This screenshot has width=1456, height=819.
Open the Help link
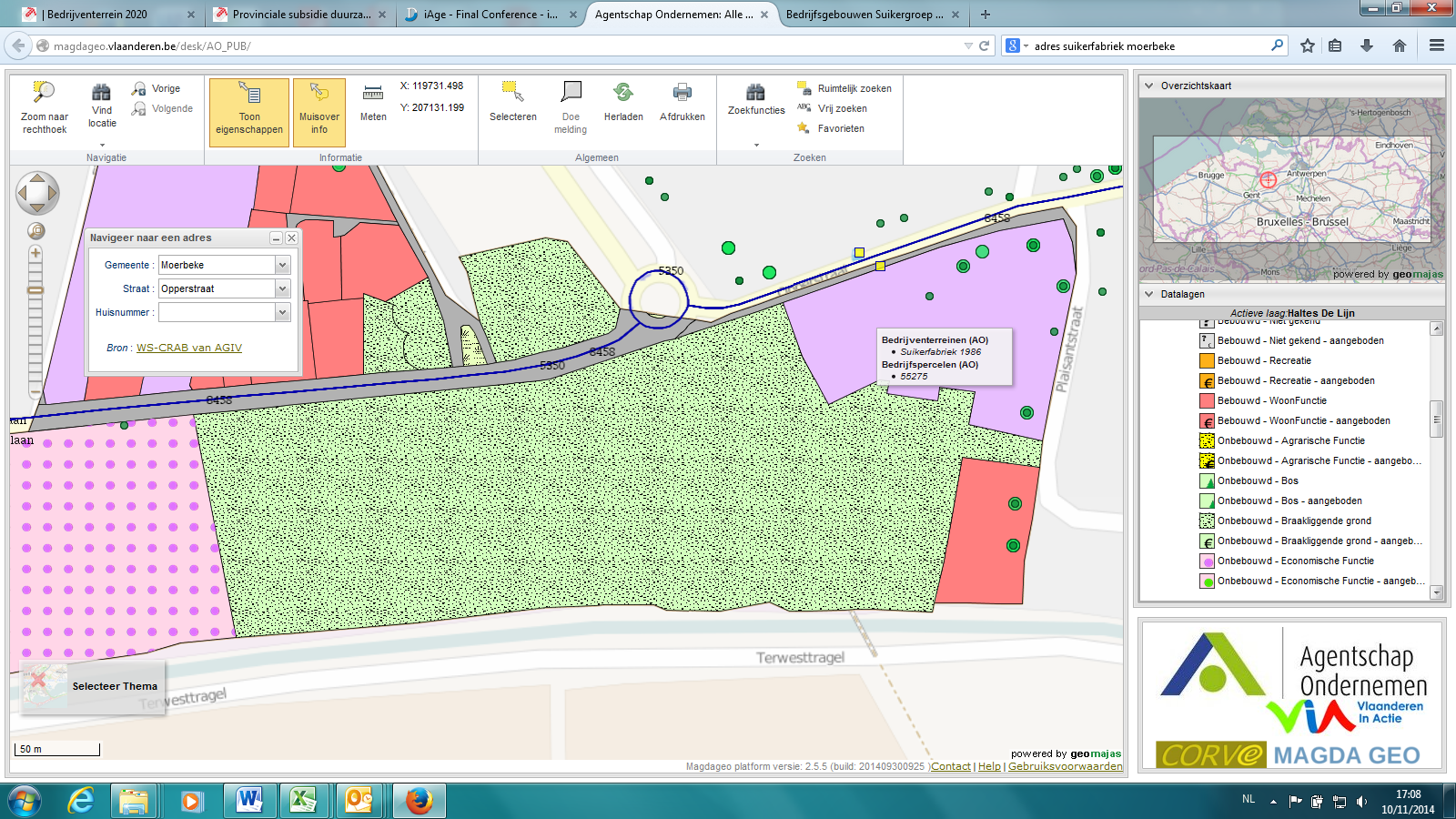pos(989,766)
